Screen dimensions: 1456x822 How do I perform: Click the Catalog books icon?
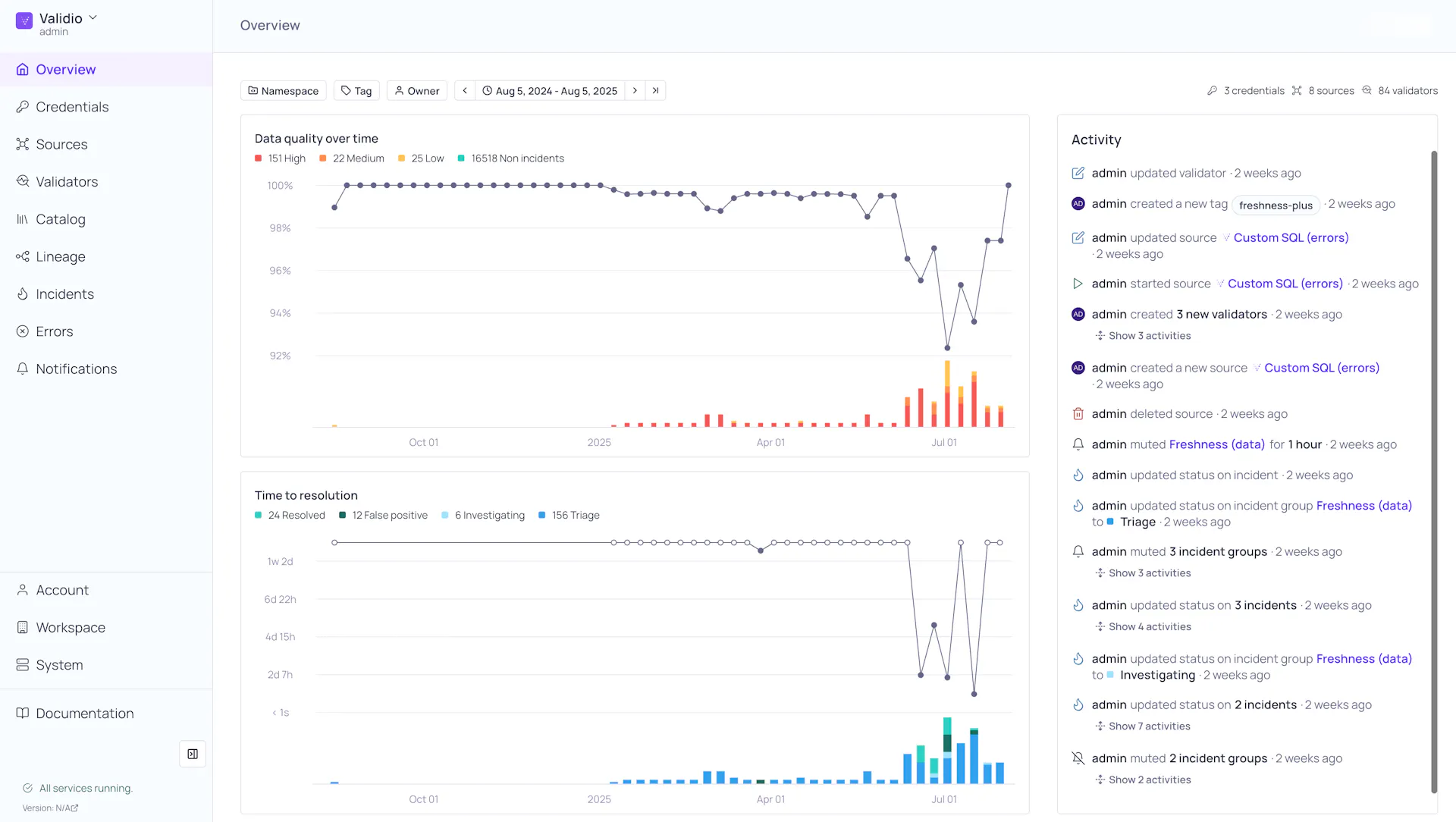pyautogui.click(x=23, y=219)
